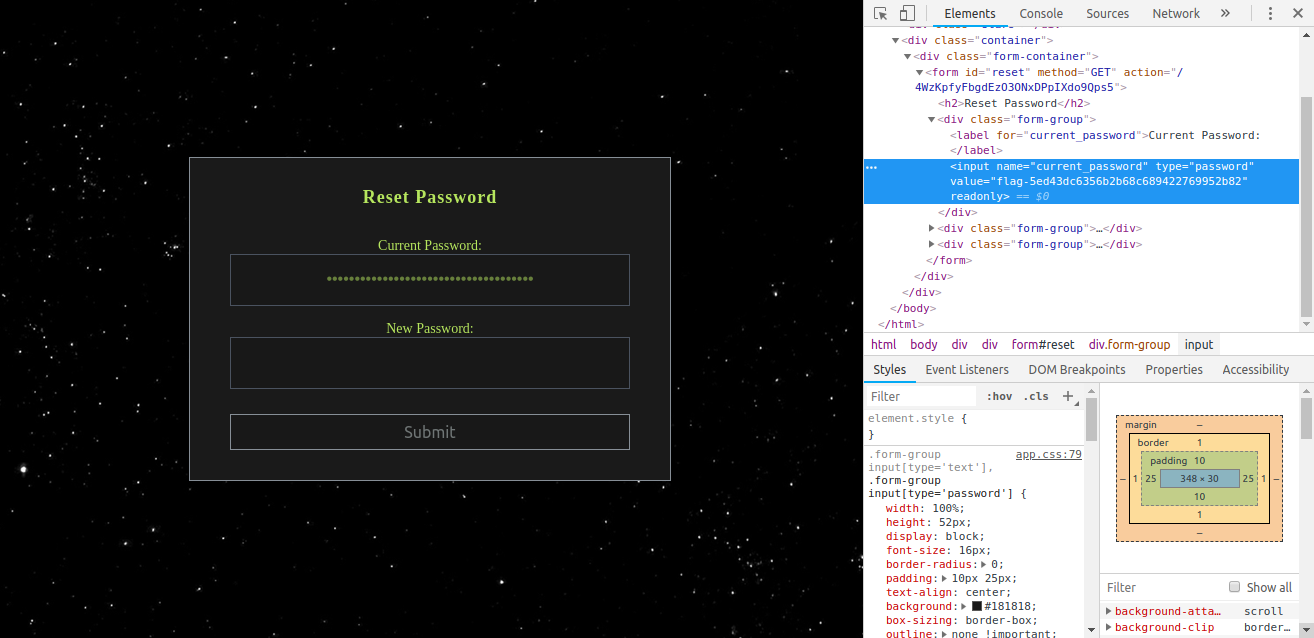Click the Submit button on the page

tap(430, 432)
